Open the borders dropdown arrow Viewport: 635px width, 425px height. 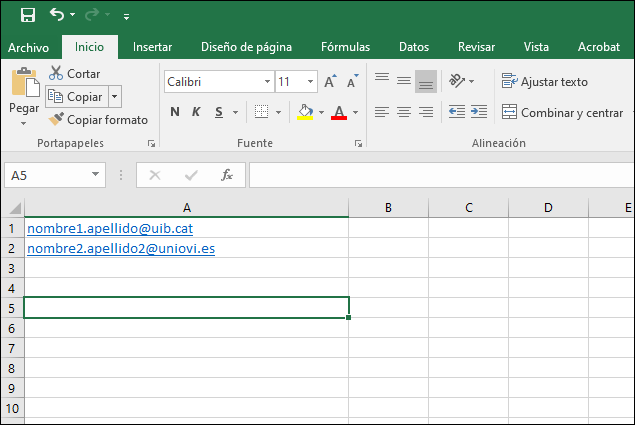point(279,112)
